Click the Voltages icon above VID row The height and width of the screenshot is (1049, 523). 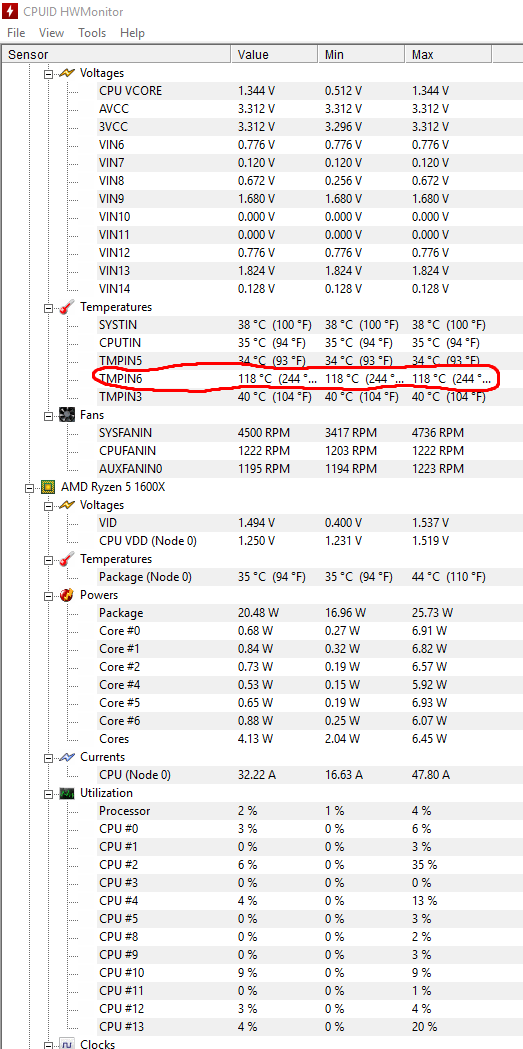(x=67, y=505)
